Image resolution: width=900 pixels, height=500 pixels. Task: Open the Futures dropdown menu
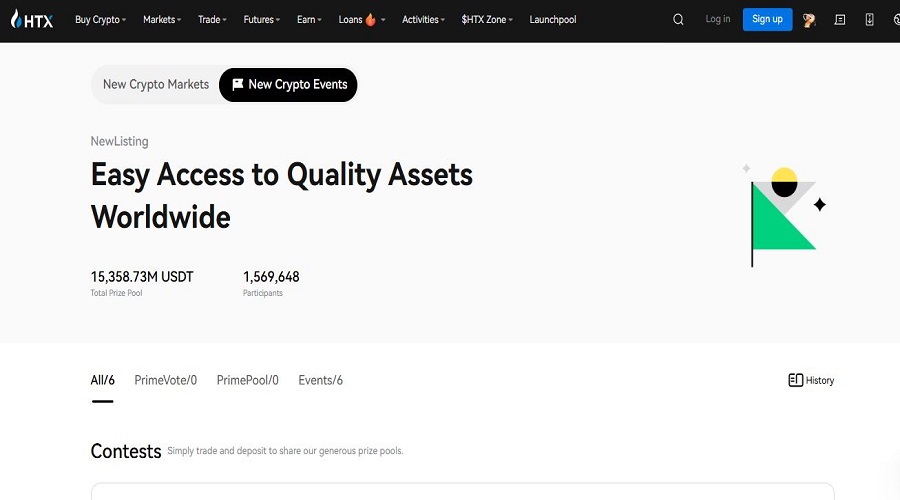262,19
